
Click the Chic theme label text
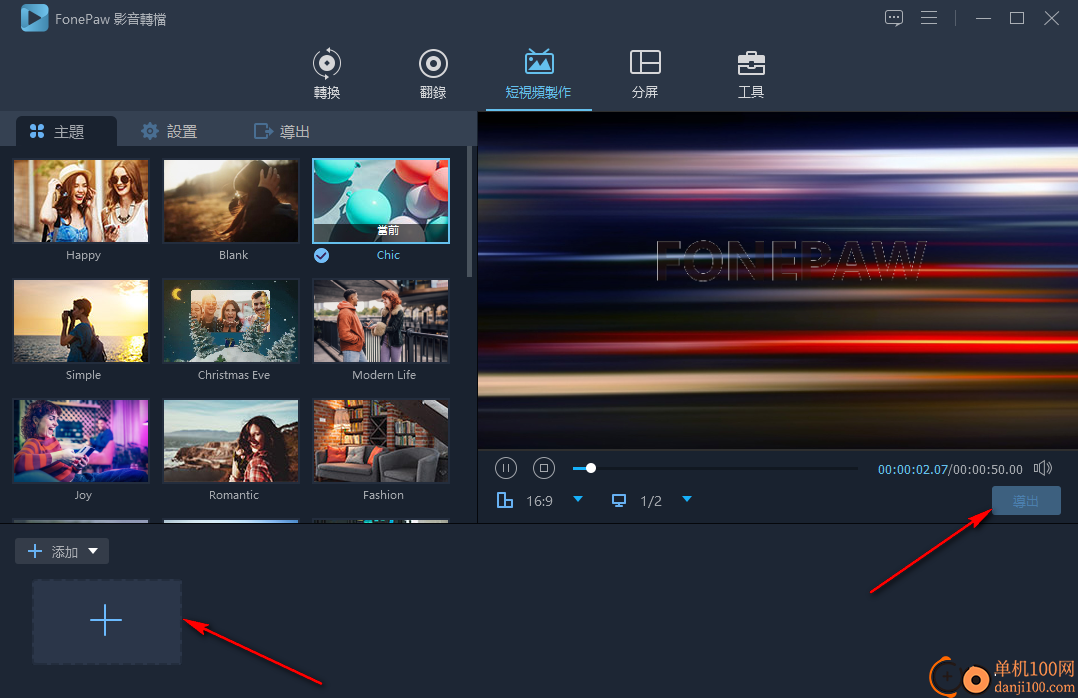point(388,255)
